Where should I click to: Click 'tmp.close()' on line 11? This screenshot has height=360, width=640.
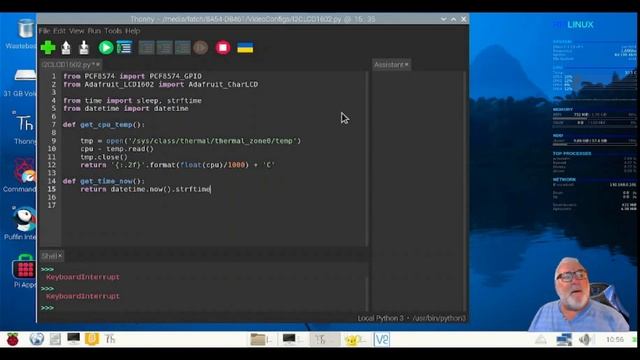click(x=104, y=157)
